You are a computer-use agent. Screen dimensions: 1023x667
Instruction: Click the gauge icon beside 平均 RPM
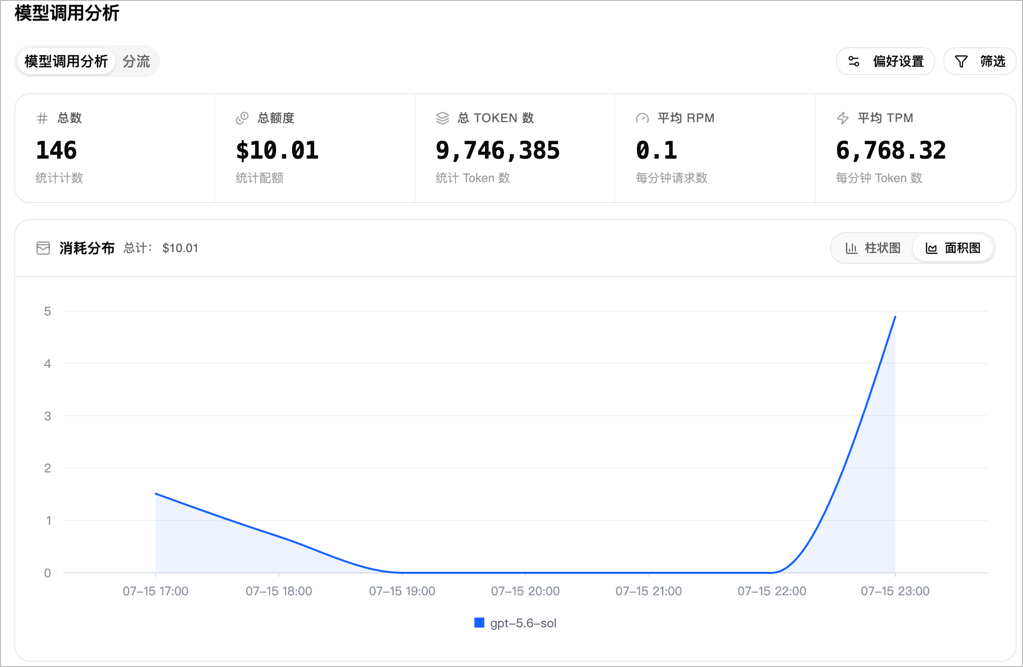click(x=643, y=118)
